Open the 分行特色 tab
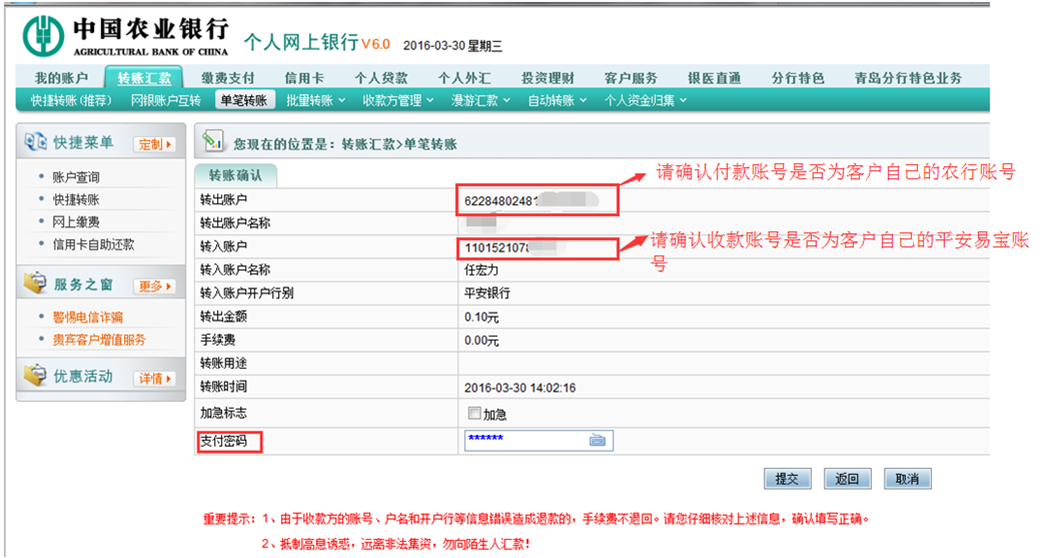This screenshot has width=1045, height=558. click(x=798, y=78)
